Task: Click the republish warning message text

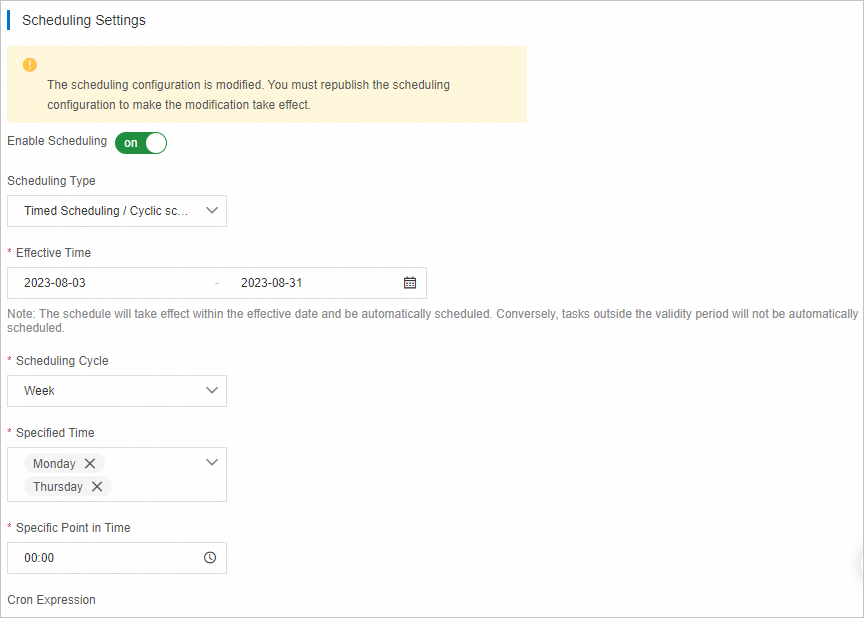Action: point(248,95)
